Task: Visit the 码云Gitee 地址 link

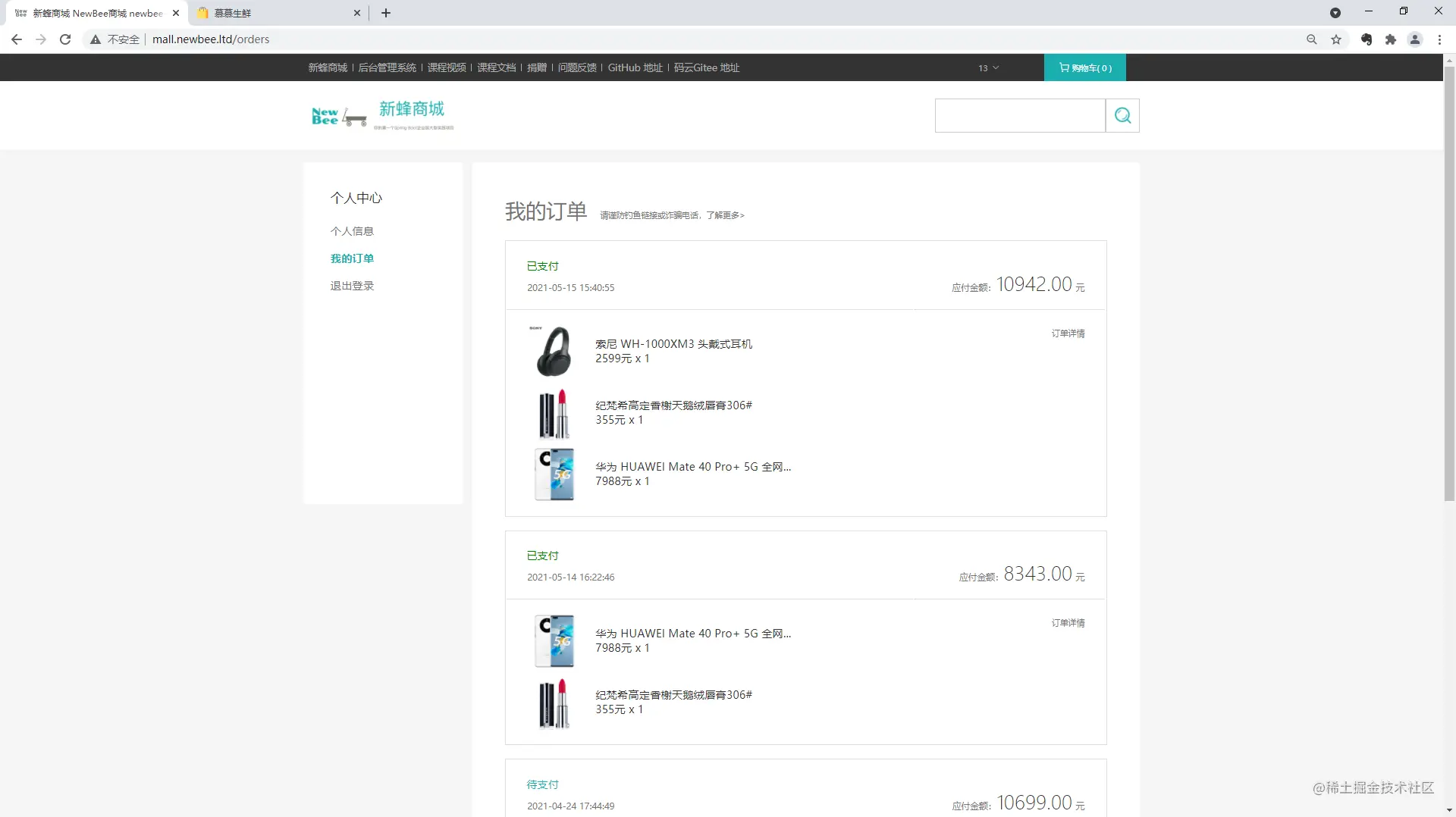Action: (x=707, y=67)
